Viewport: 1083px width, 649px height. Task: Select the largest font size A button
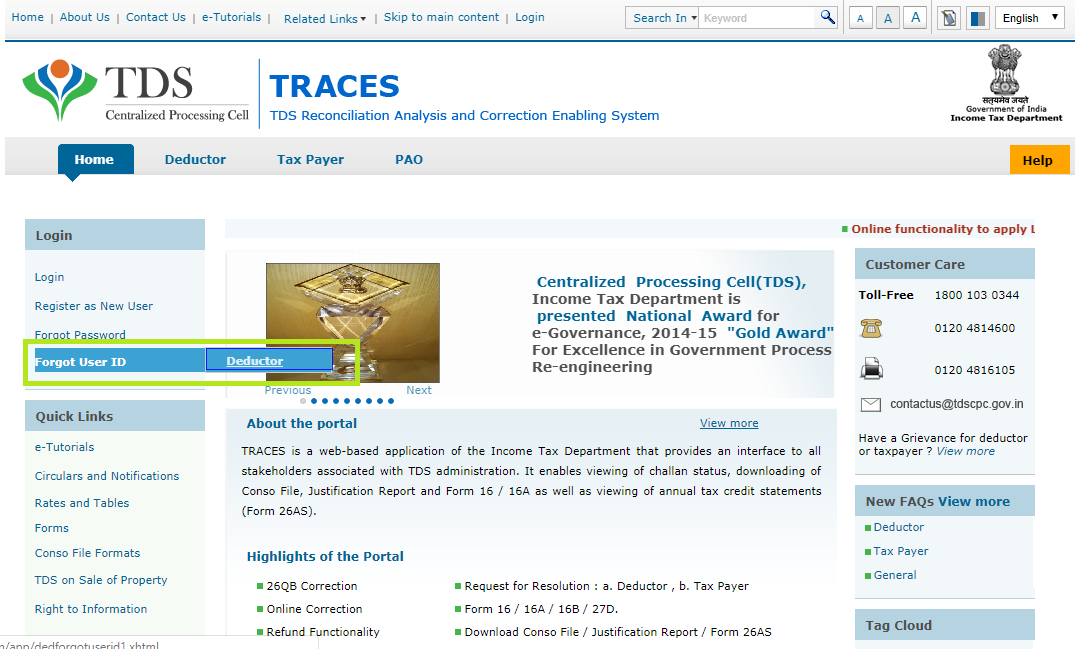click(915, 18)
